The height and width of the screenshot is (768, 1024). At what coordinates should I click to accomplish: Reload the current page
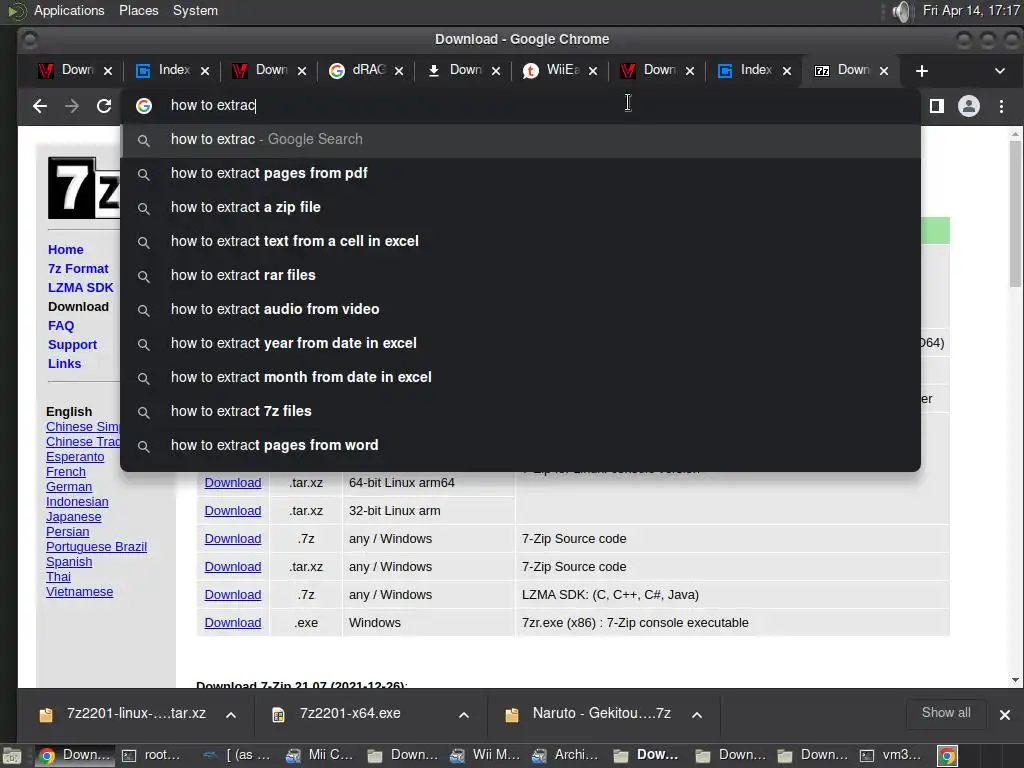(104, 106)
